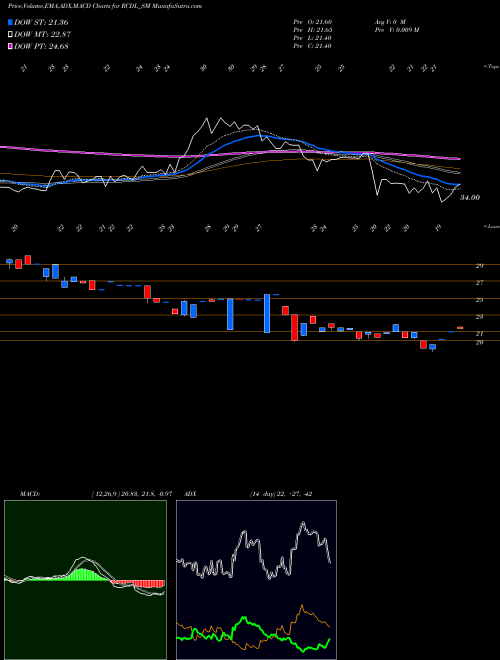Click the 'Pre L: 21.40' low value
The height and width of the screenshot is (660, 500).
[313, 38]
